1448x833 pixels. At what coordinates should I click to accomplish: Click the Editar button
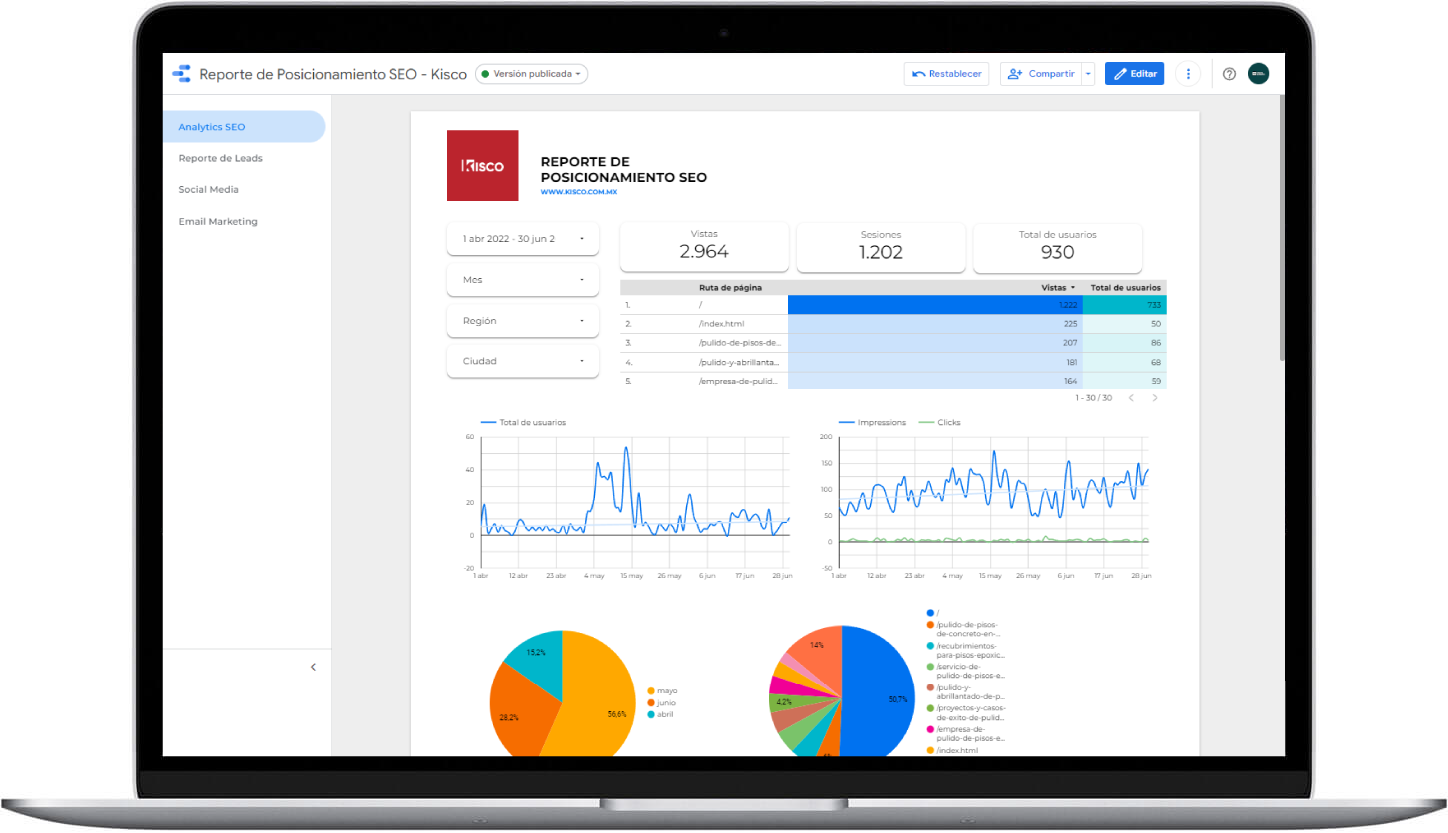tap(1134, 74)
